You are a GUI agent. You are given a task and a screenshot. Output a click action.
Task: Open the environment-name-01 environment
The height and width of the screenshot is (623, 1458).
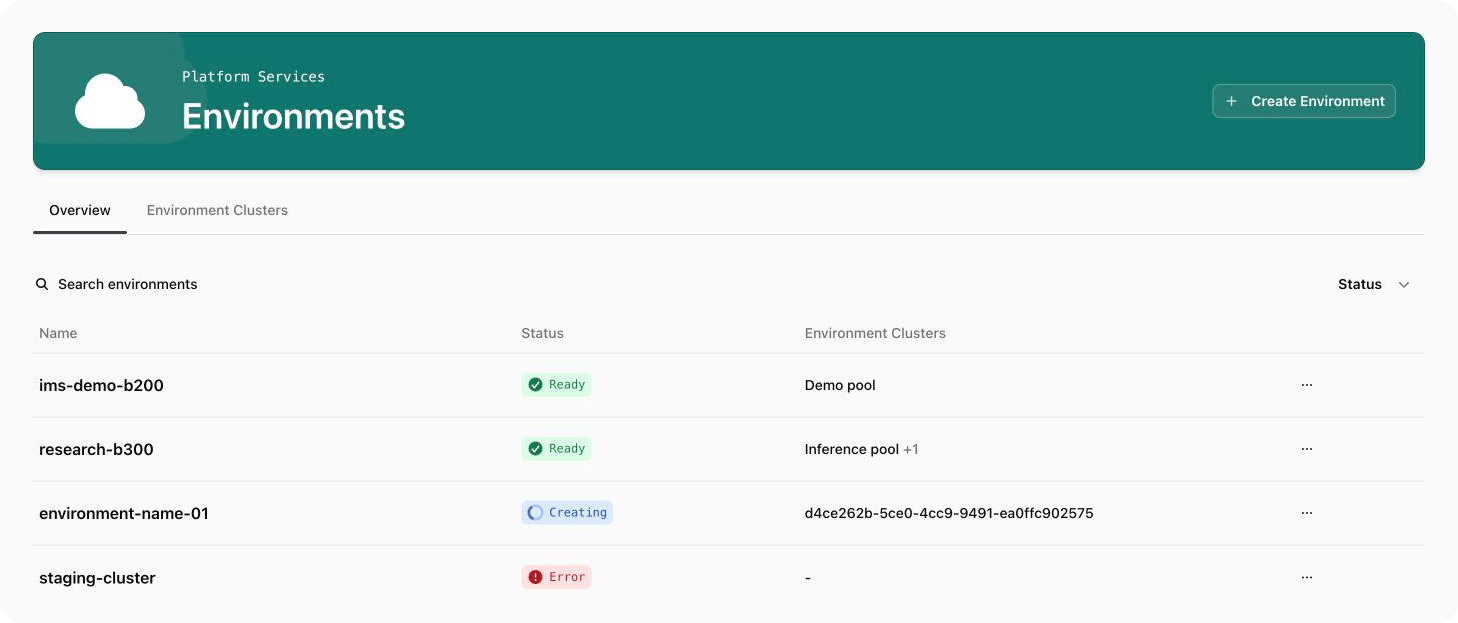click(124, 513)
